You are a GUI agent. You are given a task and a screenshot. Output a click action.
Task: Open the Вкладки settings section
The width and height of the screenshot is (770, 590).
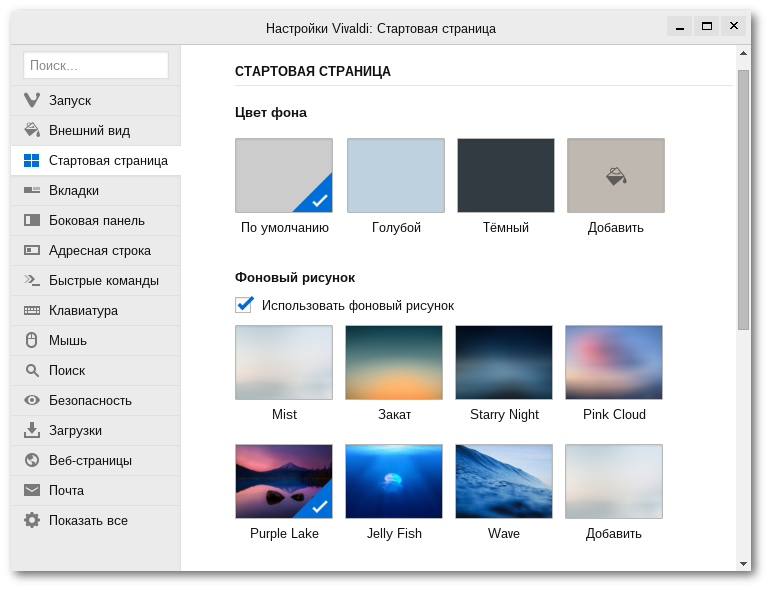point(96,190)
